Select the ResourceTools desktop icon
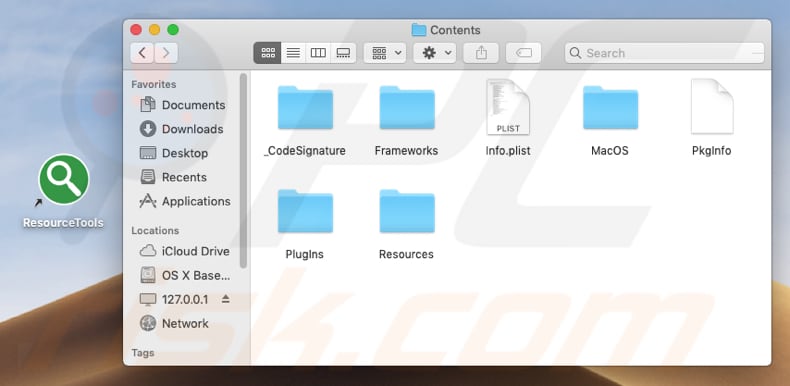 (64, 180)
